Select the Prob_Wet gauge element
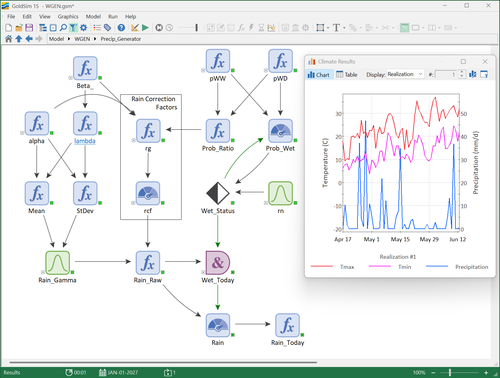 280,131
